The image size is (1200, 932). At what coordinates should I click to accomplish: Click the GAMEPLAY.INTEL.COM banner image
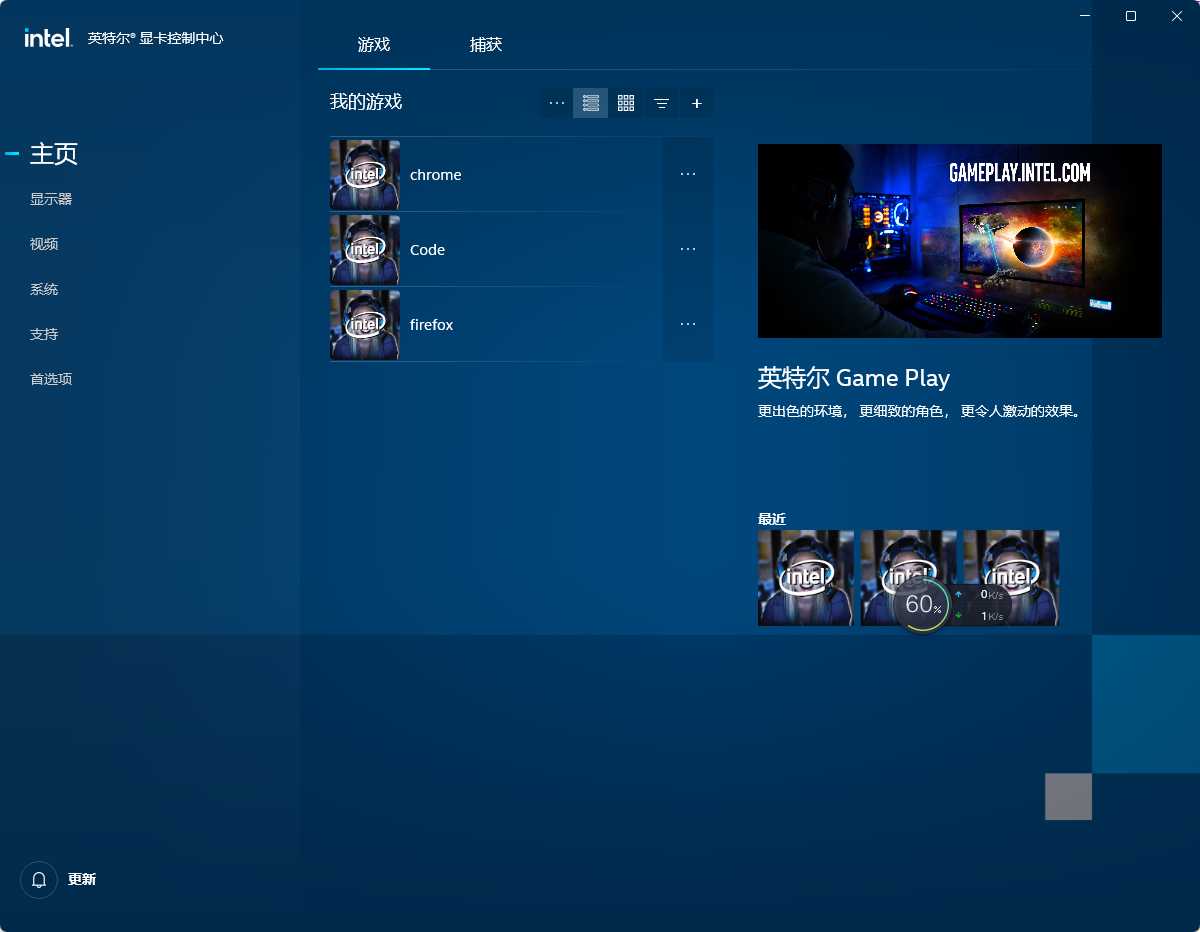click(x=960, y=241)
